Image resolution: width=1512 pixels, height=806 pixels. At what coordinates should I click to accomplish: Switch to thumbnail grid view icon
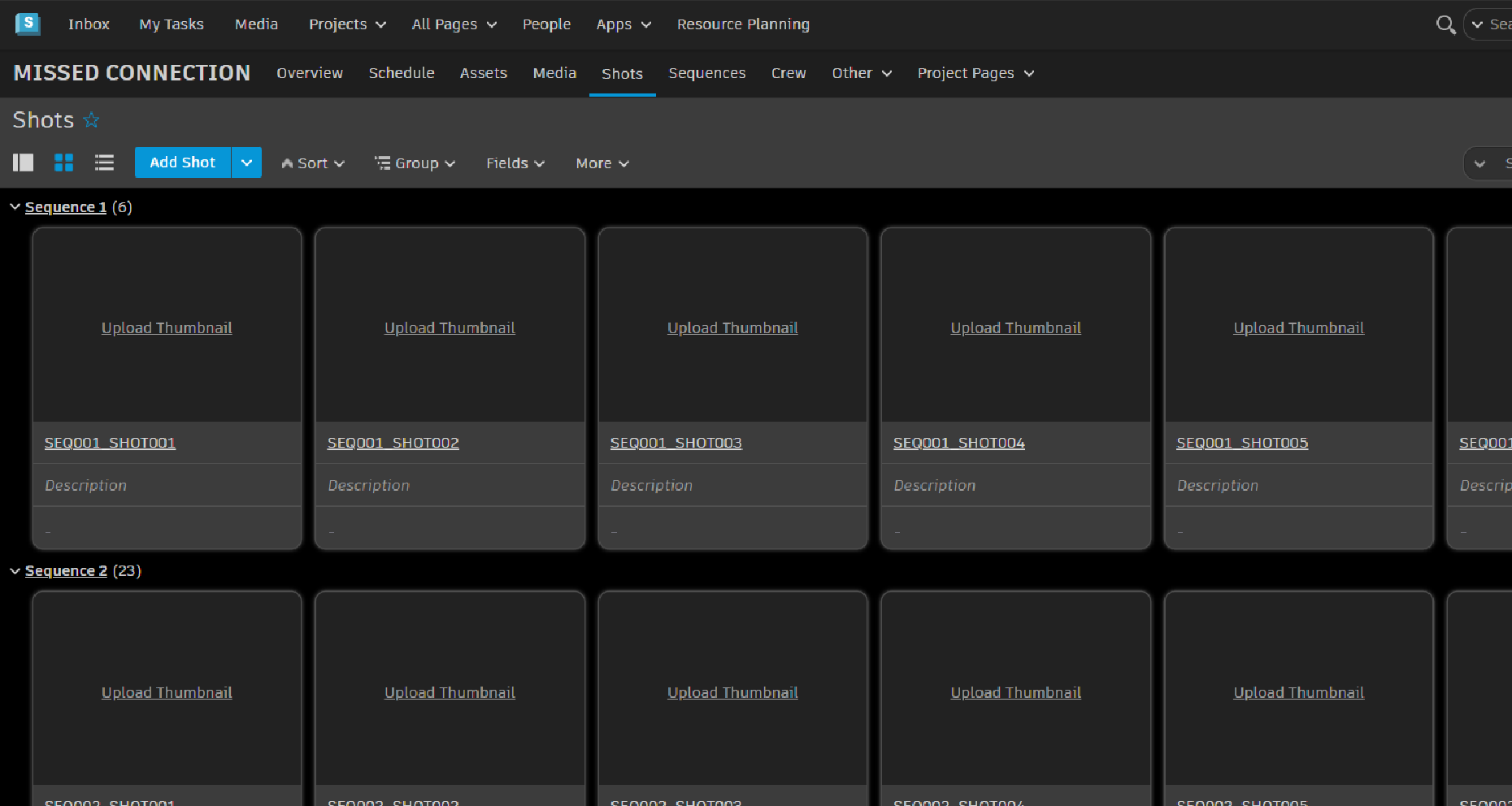tap(63, 162)
